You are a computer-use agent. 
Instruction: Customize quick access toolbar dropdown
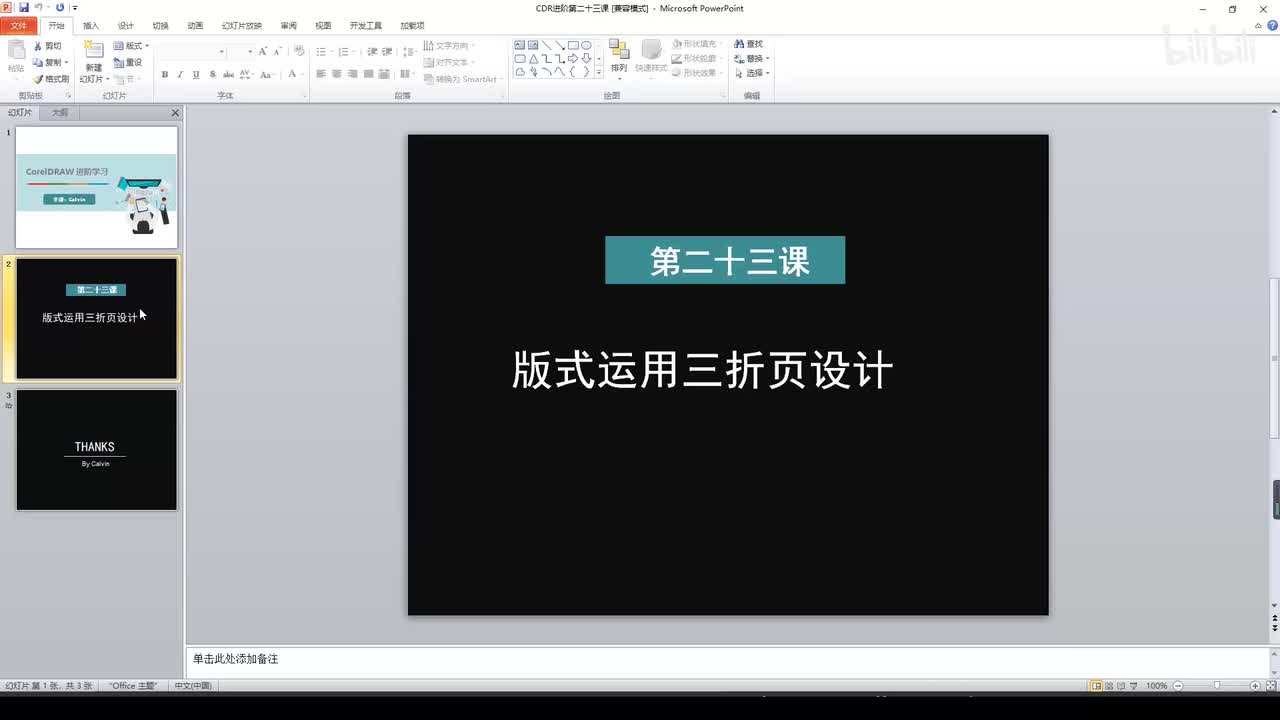click(x=75, y=7)
